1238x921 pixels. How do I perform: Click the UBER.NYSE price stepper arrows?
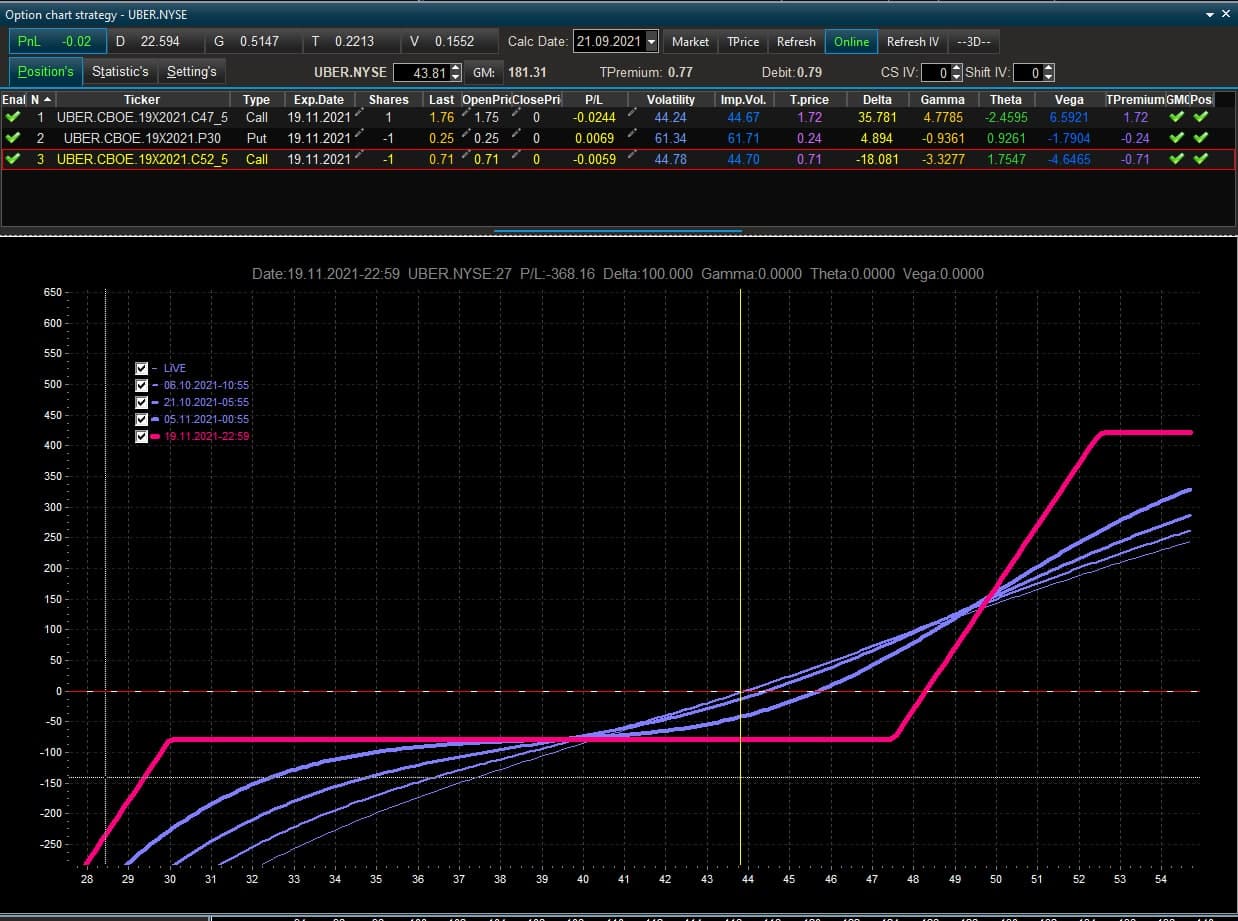[456, 72]
